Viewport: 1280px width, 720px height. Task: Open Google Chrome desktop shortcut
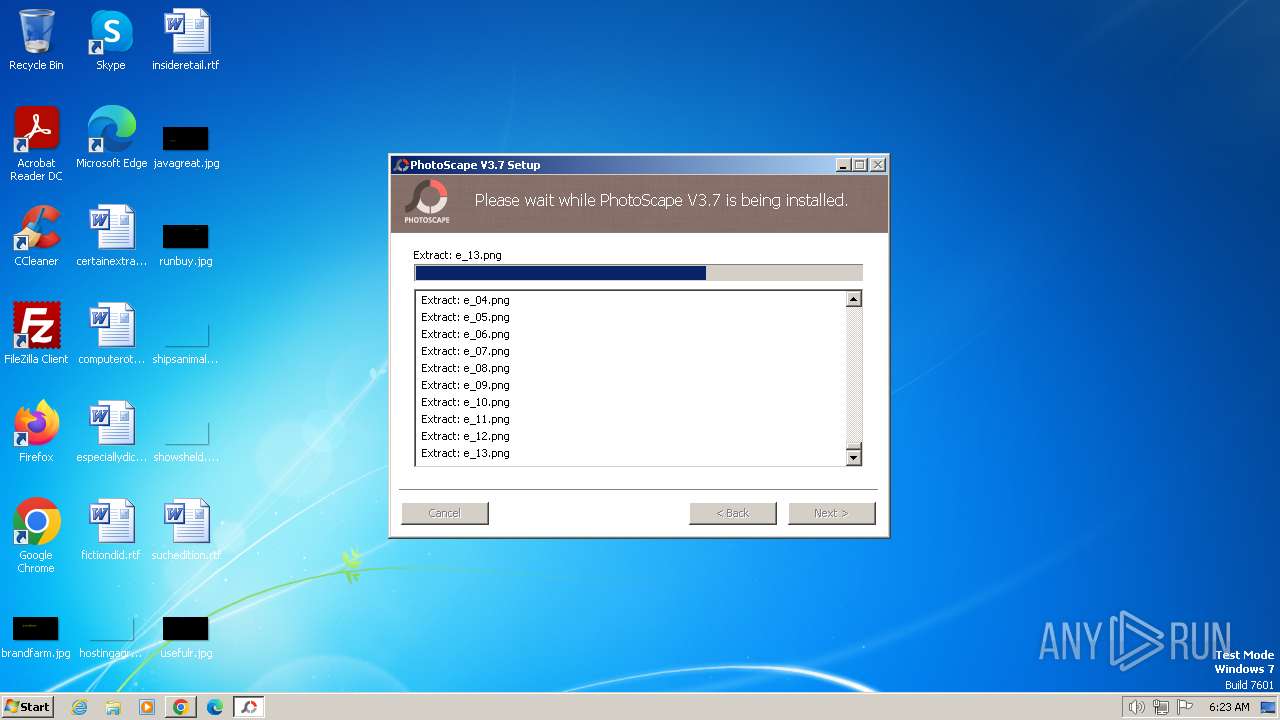[36, 535]
